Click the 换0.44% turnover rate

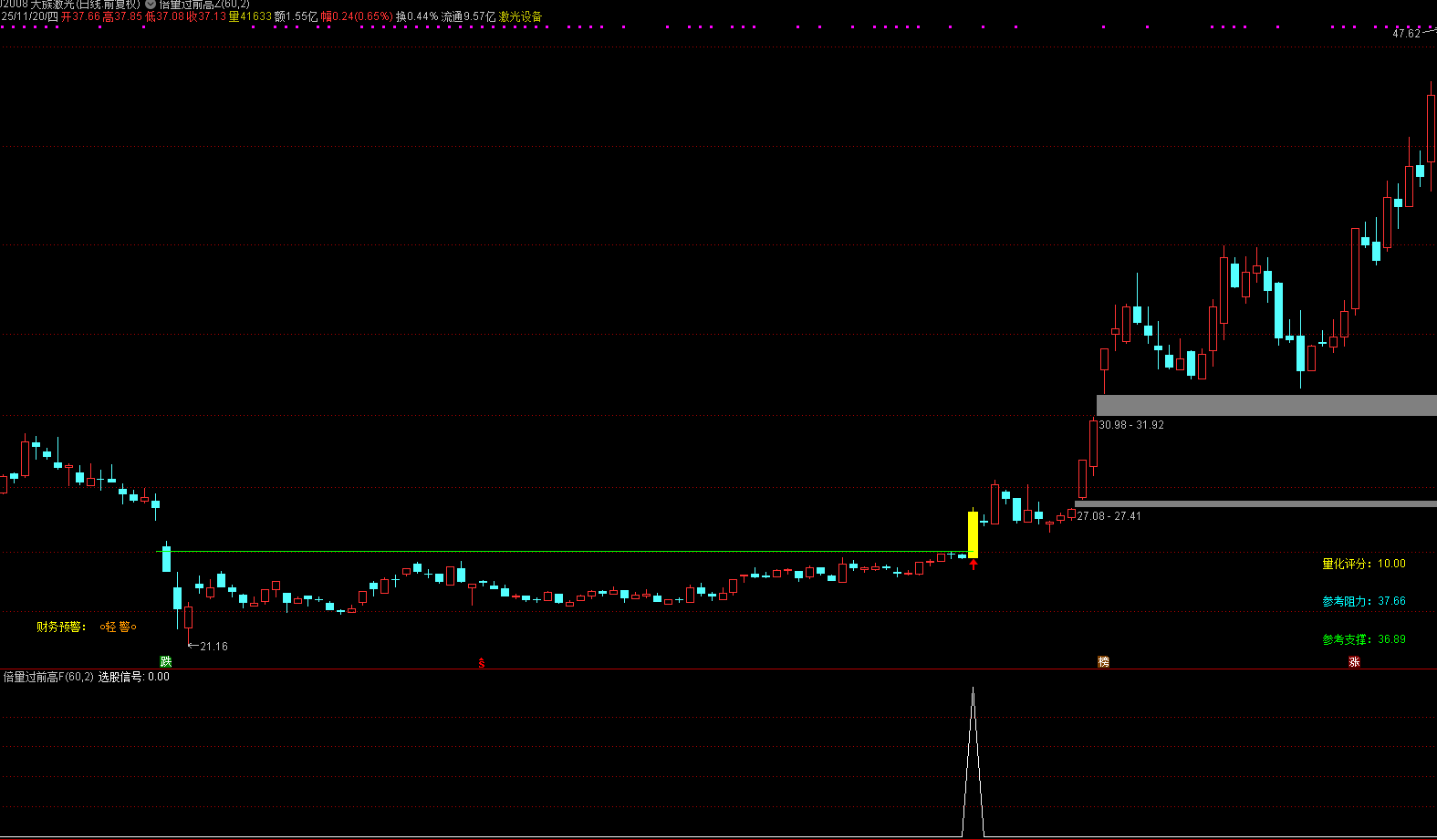click(416, 16)
